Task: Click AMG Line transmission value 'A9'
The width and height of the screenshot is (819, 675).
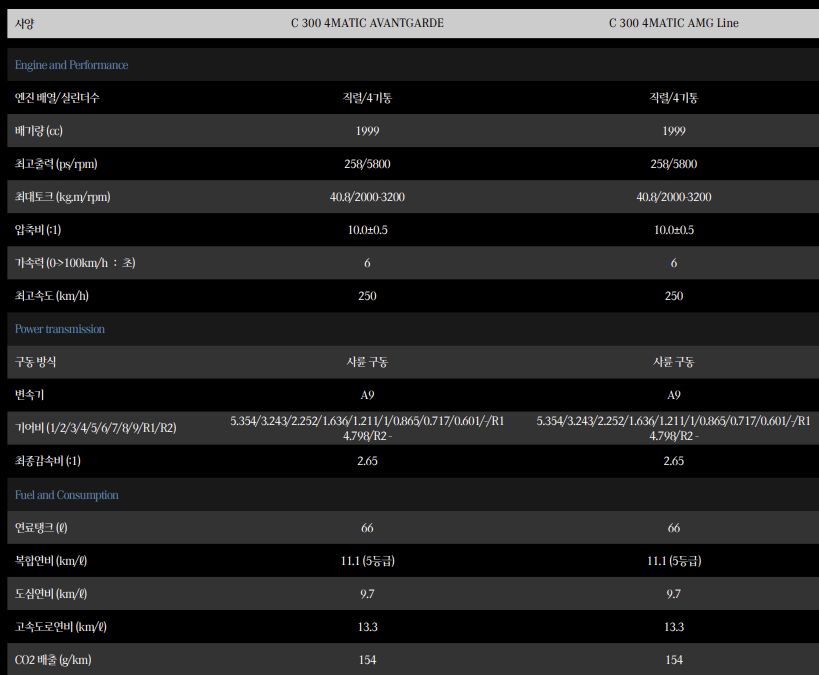Action: click(674, 395)
